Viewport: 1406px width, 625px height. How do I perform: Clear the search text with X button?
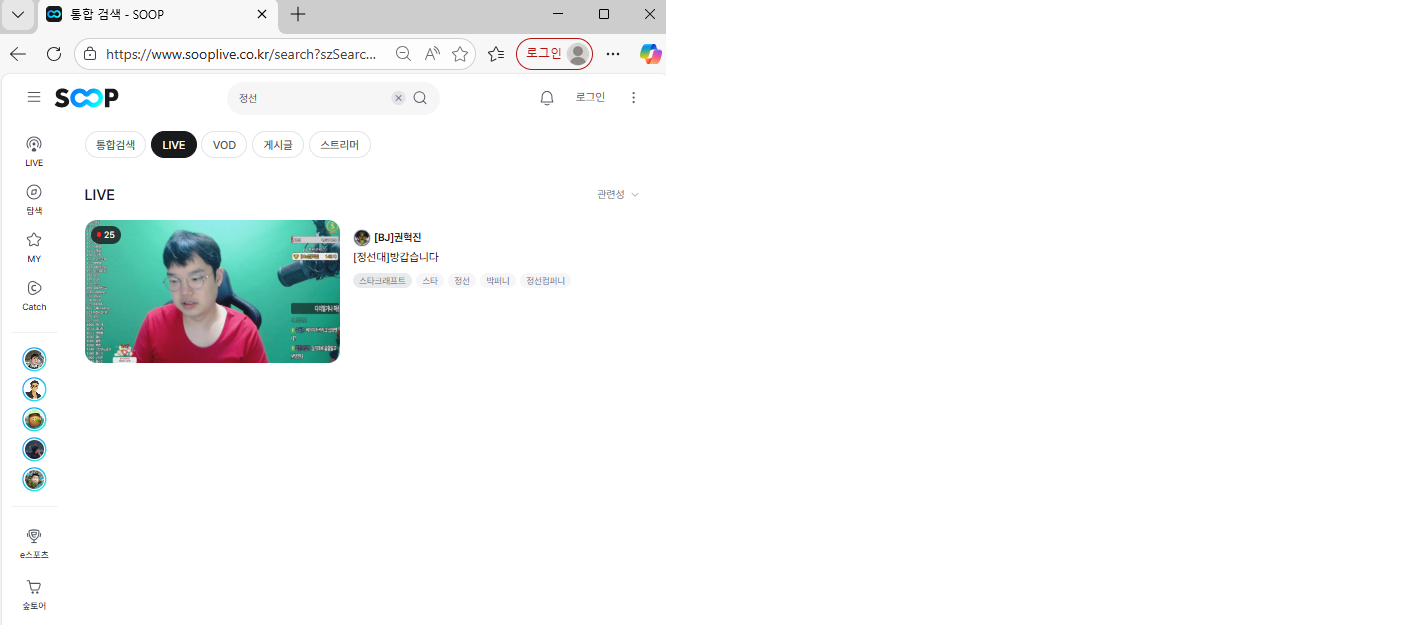coord(398,98)
